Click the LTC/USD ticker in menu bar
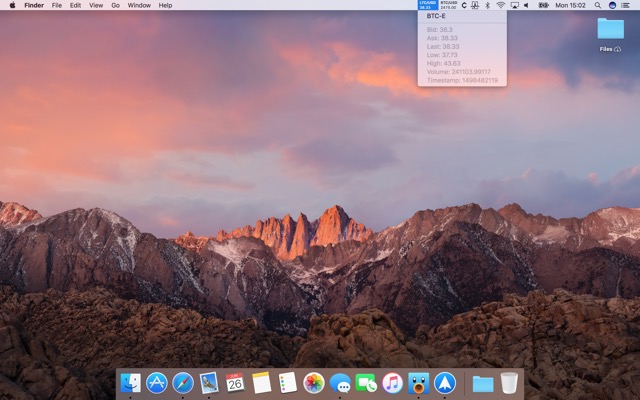Image resolution: width=640 pixels, height=400 pixels. 428,5
